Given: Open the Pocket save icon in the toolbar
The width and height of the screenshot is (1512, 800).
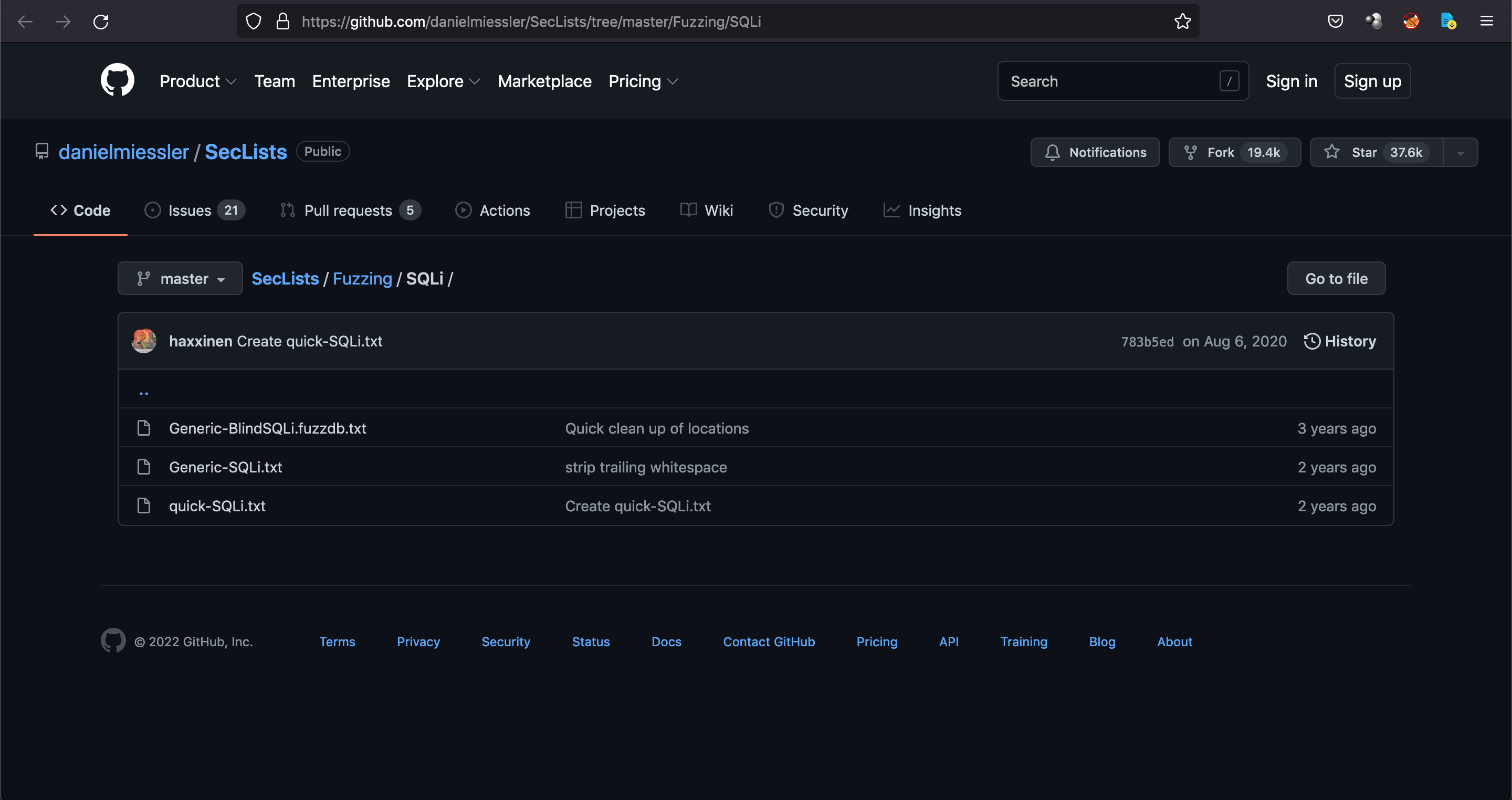Looking at the screenshot, I should click(x=1335, y=22).
